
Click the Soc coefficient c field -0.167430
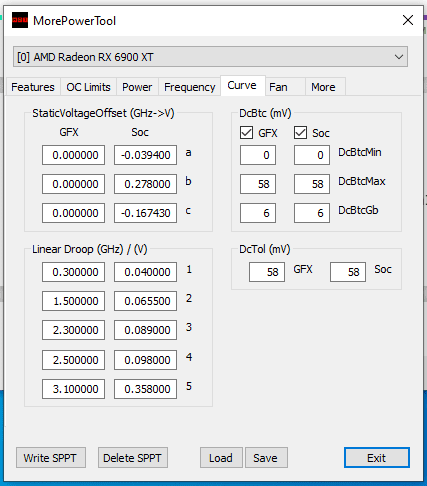[x=145, y=213]
